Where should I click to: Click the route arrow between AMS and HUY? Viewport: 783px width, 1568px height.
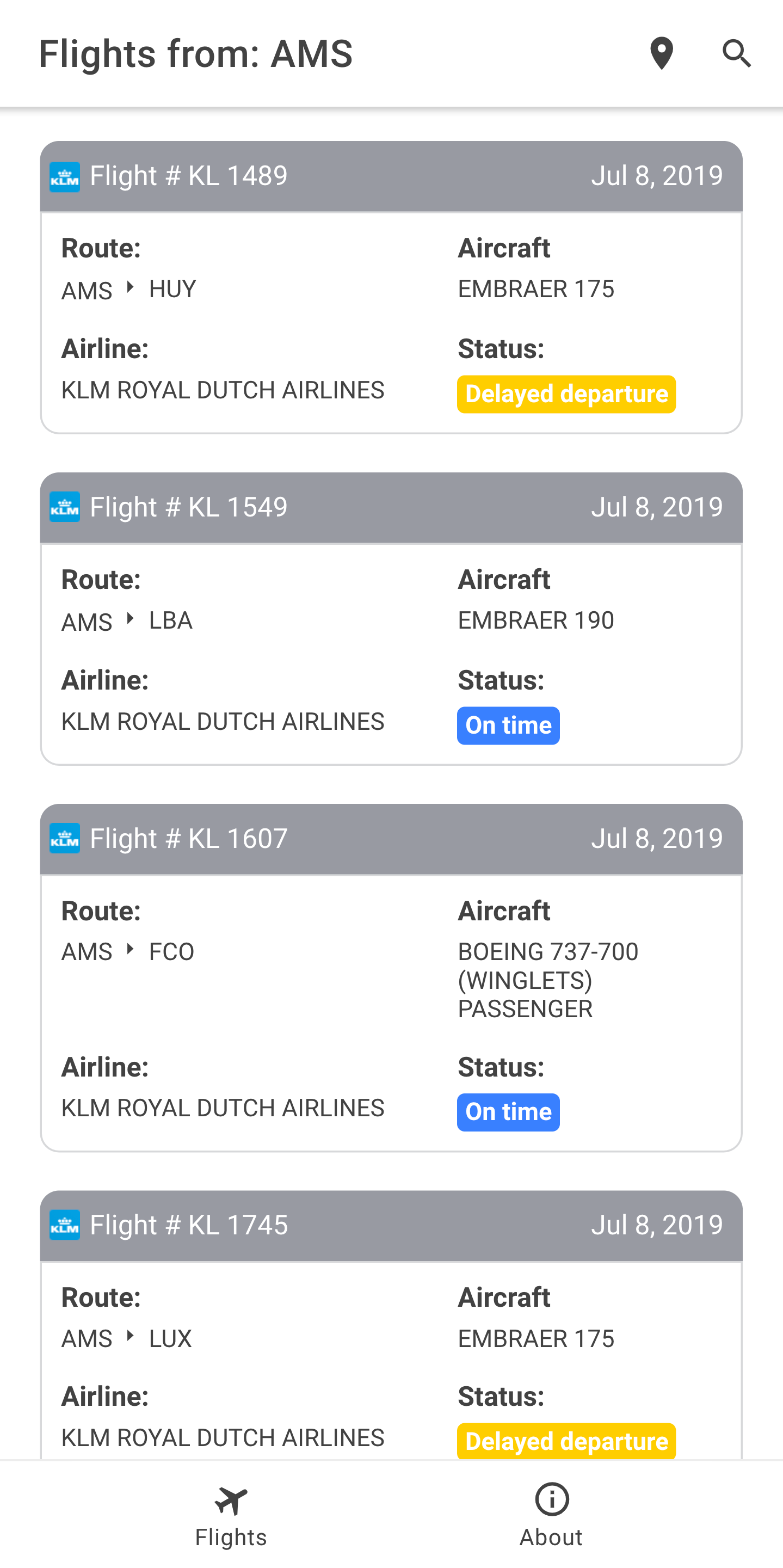[130, 287]
